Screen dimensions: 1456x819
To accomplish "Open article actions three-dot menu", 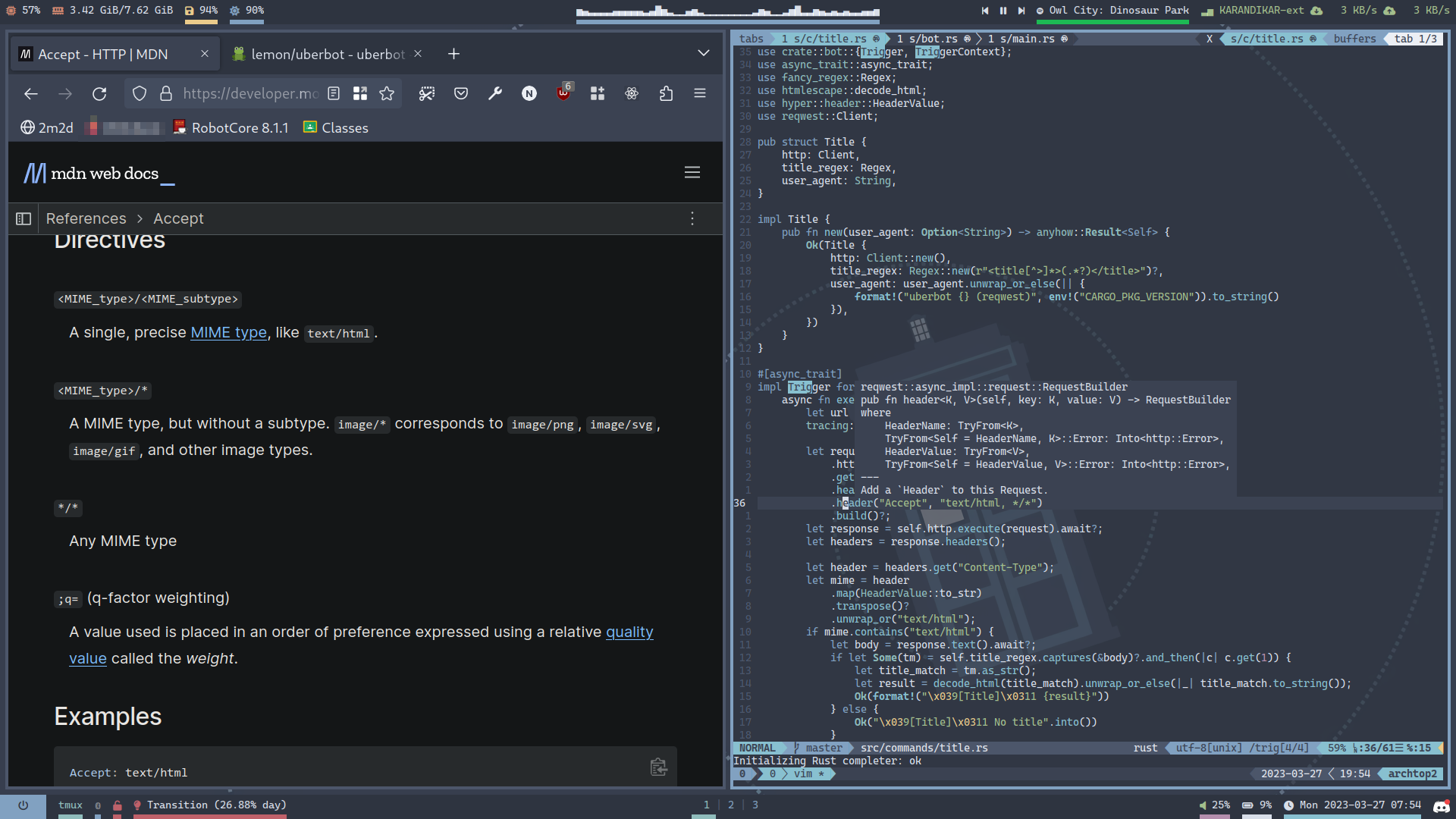I will tap(692, 218).
